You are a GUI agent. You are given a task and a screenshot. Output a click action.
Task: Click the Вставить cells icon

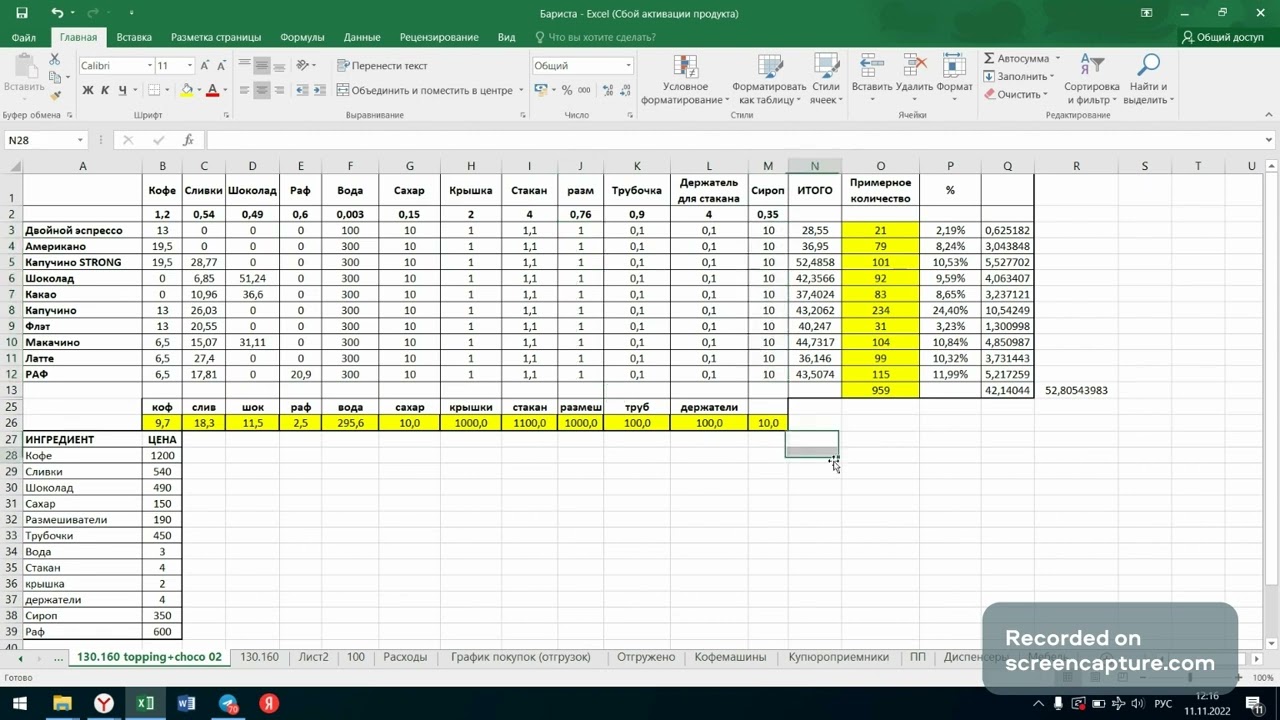click(872, 66)
